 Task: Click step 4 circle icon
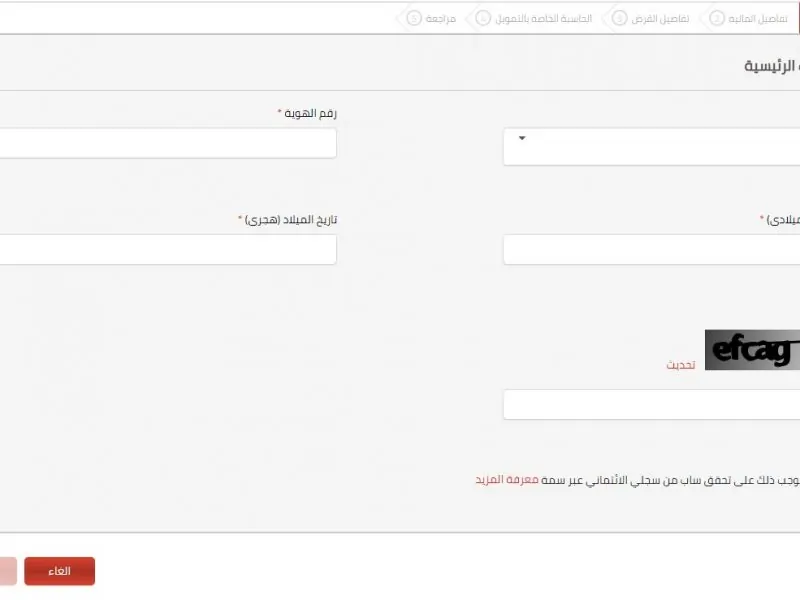point(483,18)
